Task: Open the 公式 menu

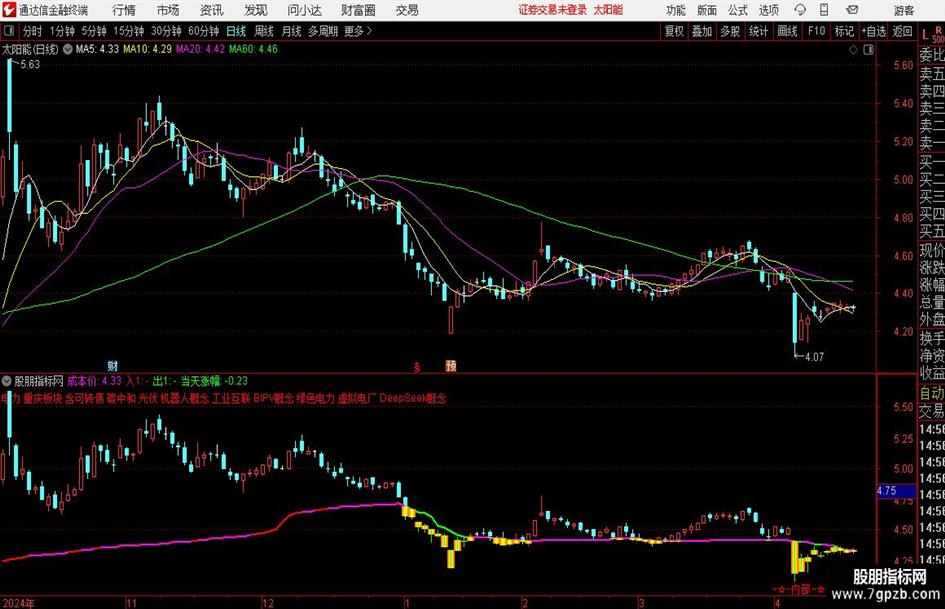Action: pos(738,10)
